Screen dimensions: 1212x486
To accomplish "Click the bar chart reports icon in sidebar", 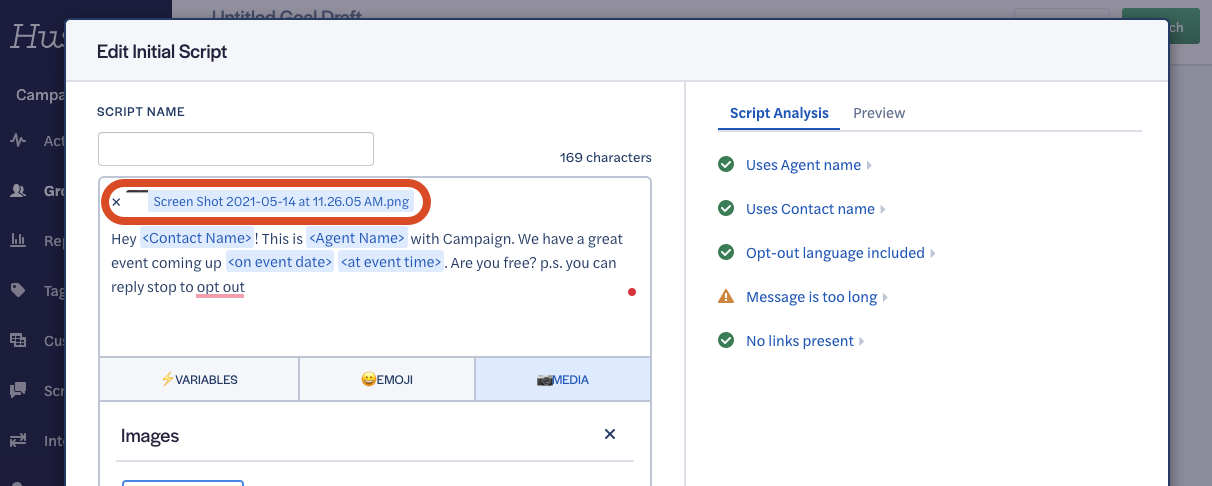I will tap(18, 240).
